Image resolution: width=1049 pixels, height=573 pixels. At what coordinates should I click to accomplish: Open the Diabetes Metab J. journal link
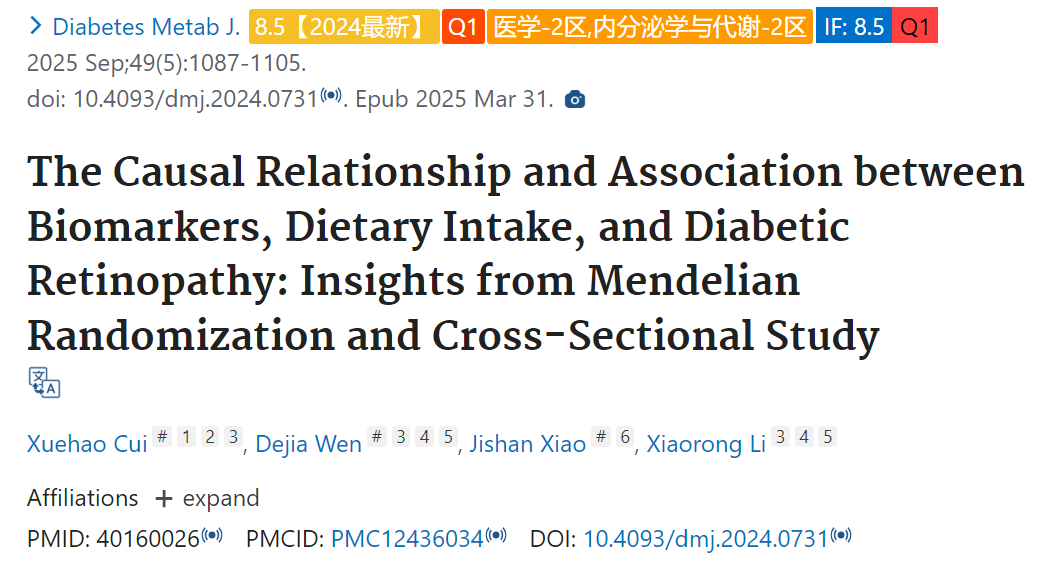click(146, 27)
